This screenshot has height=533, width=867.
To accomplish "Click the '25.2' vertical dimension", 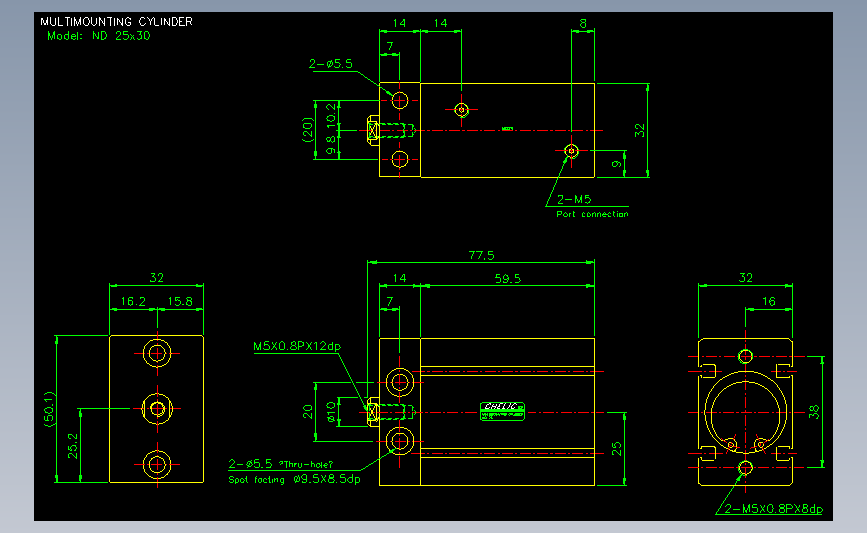I will [x=73, y=446].
